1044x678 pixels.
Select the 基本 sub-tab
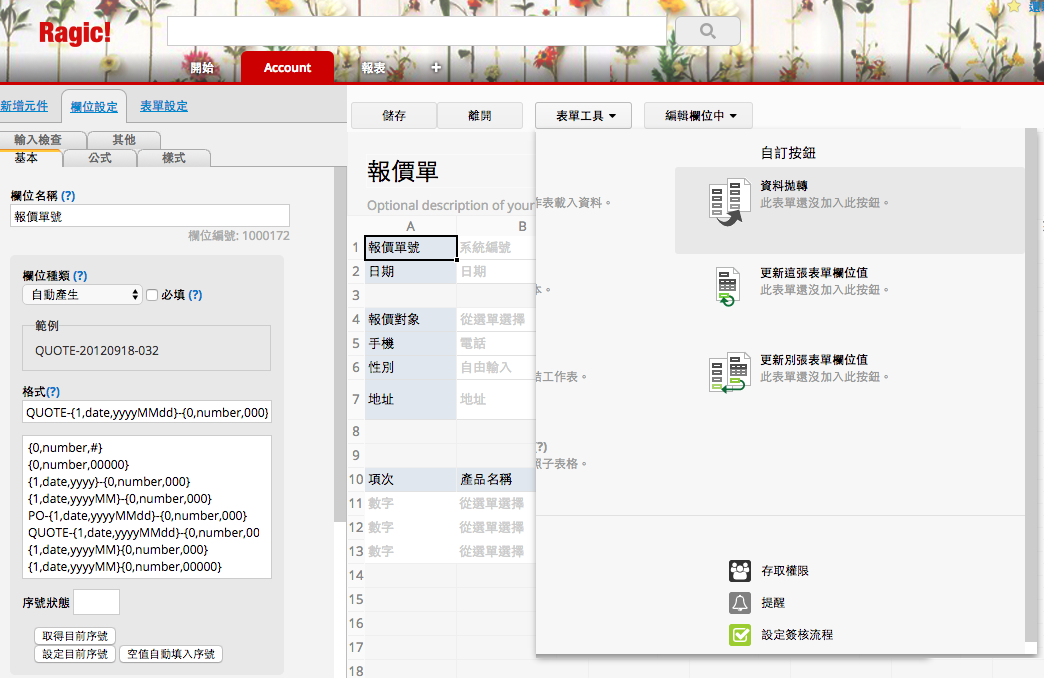tap(27, 158)
